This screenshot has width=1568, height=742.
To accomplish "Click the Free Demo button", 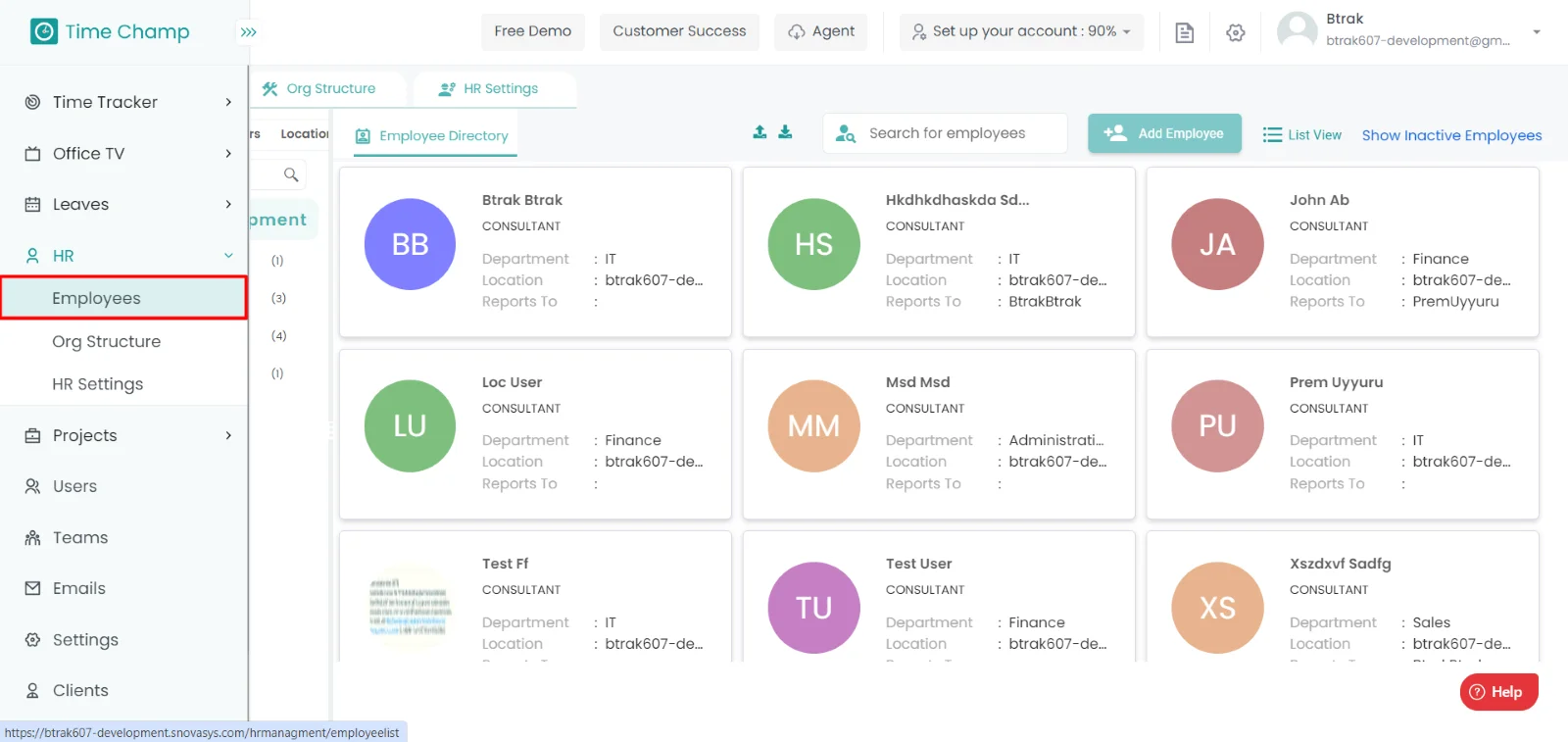I will (532, 31).
